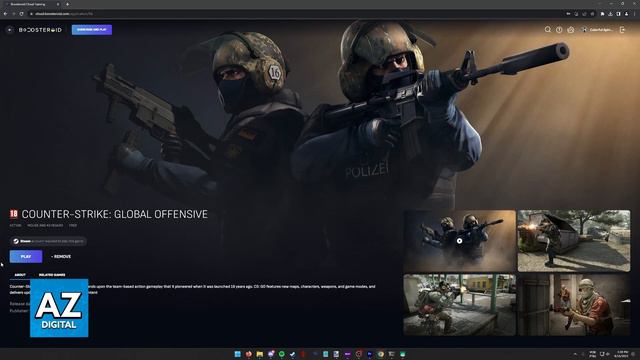Open Chrome from the taskbar
640x360 pixels.
pyautogui.click(x=380, y=354)
